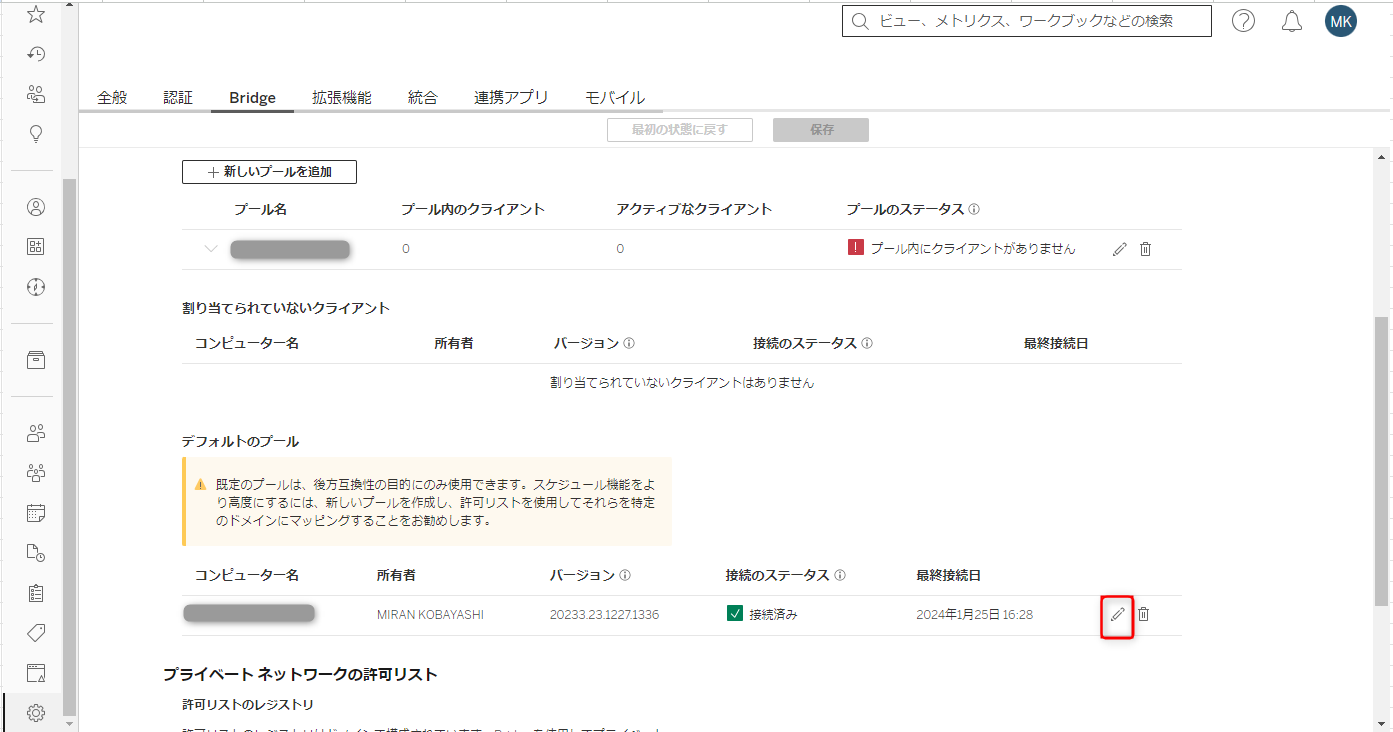
Task: Switch to the モバイル tab
Action: [614, 97]
